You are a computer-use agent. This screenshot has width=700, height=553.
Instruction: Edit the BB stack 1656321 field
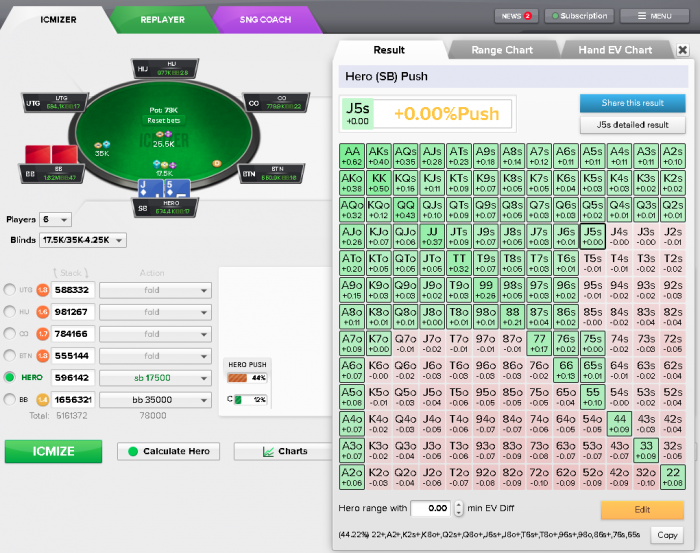tap(73, 399)
